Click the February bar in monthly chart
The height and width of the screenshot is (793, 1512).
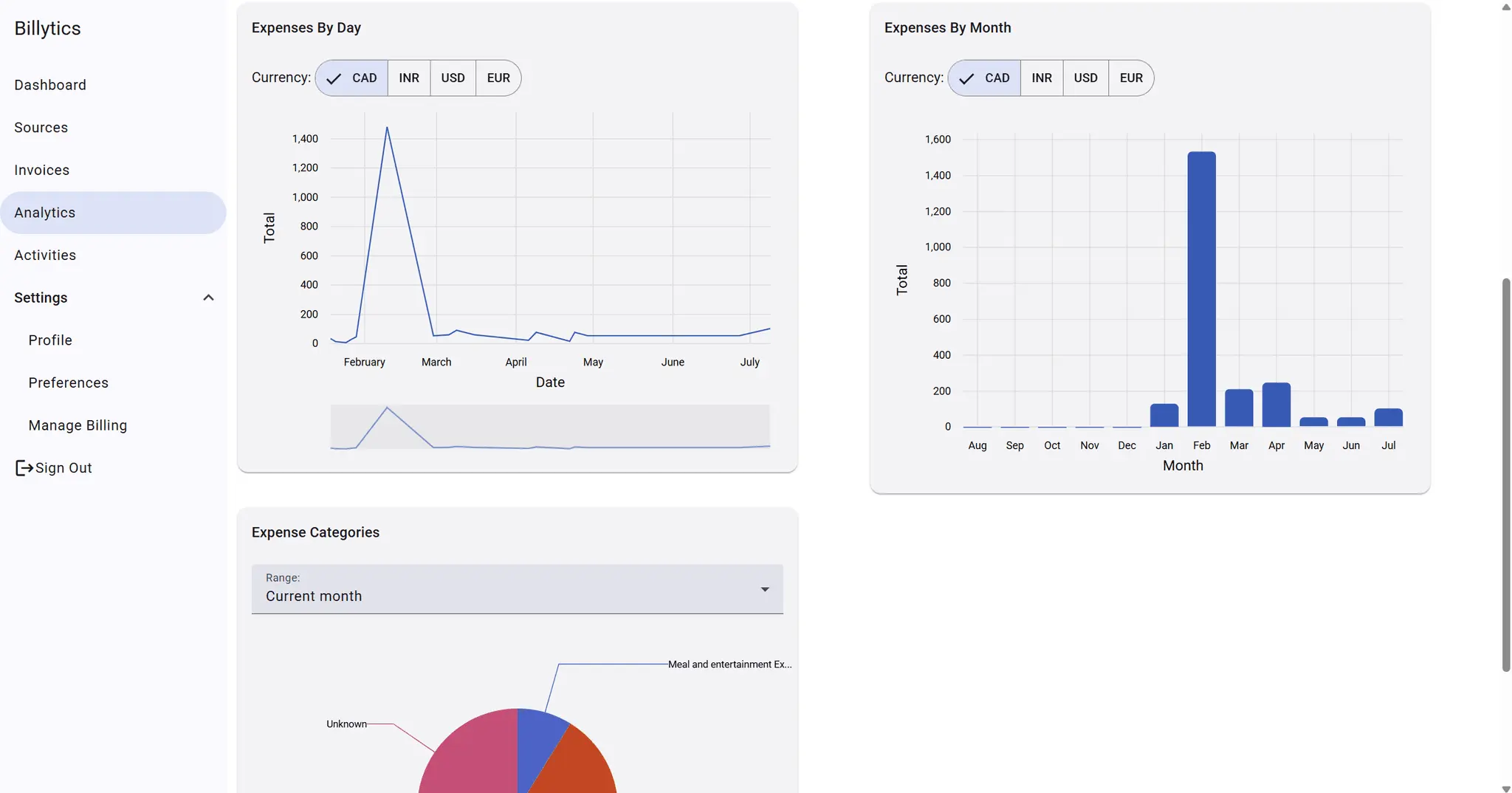point(1201,289)
